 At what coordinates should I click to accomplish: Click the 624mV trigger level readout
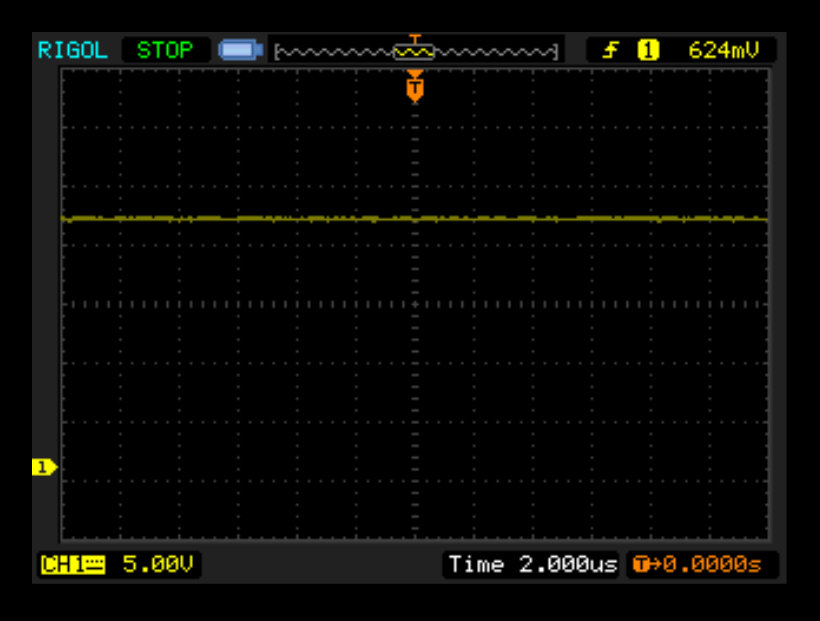pos(724,50)
